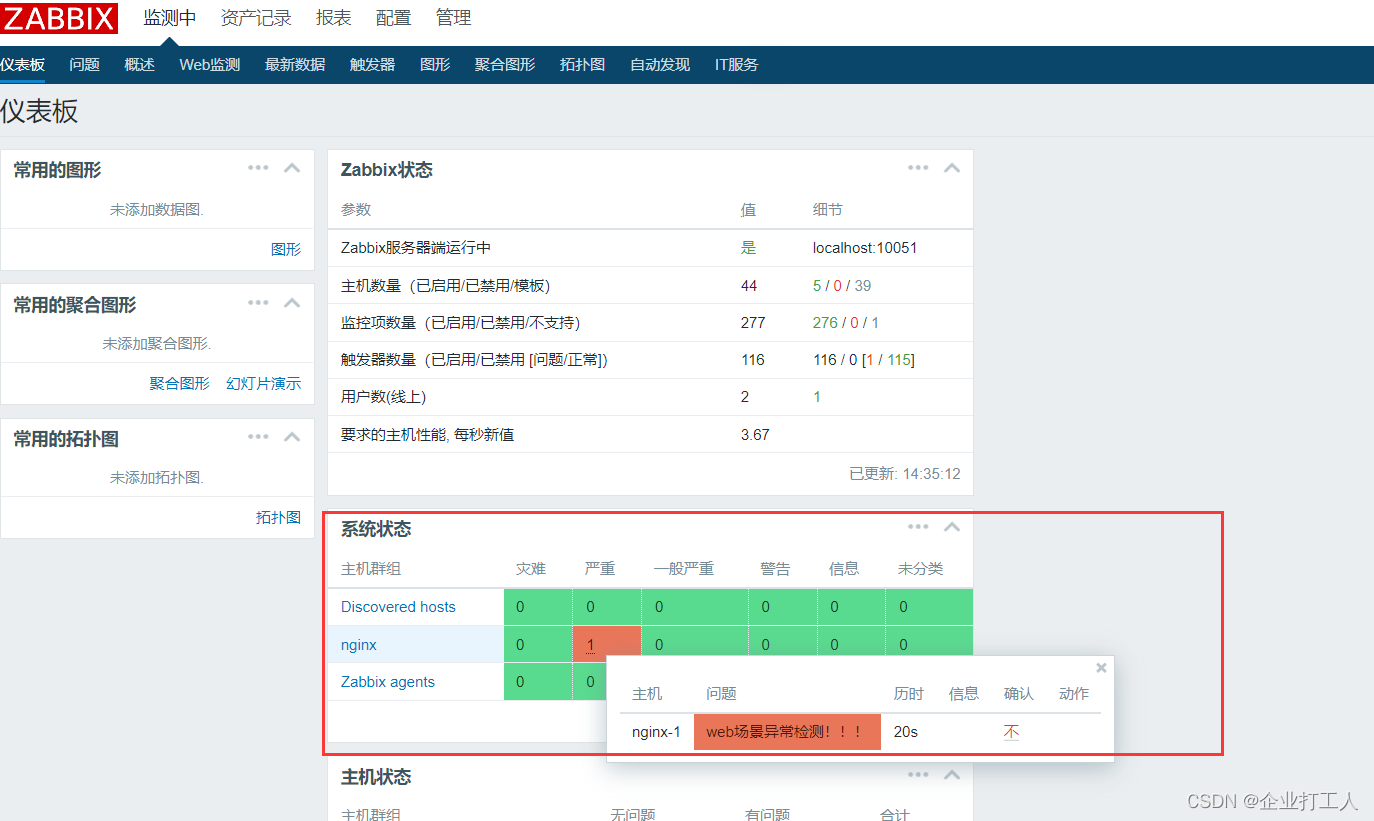Click the ZABBIX logo
Image resolution: width=1374 pixels, height=821 pixels.
coord(59,18)
